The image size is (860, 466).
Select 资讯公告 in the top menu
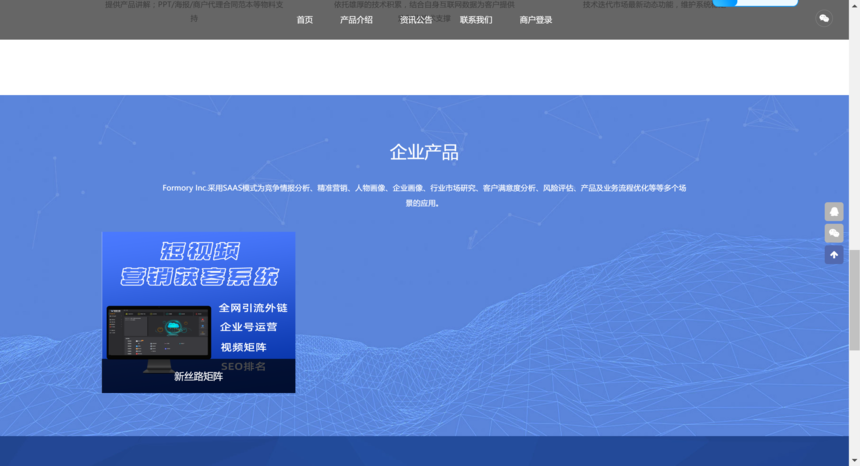(416, 20)
